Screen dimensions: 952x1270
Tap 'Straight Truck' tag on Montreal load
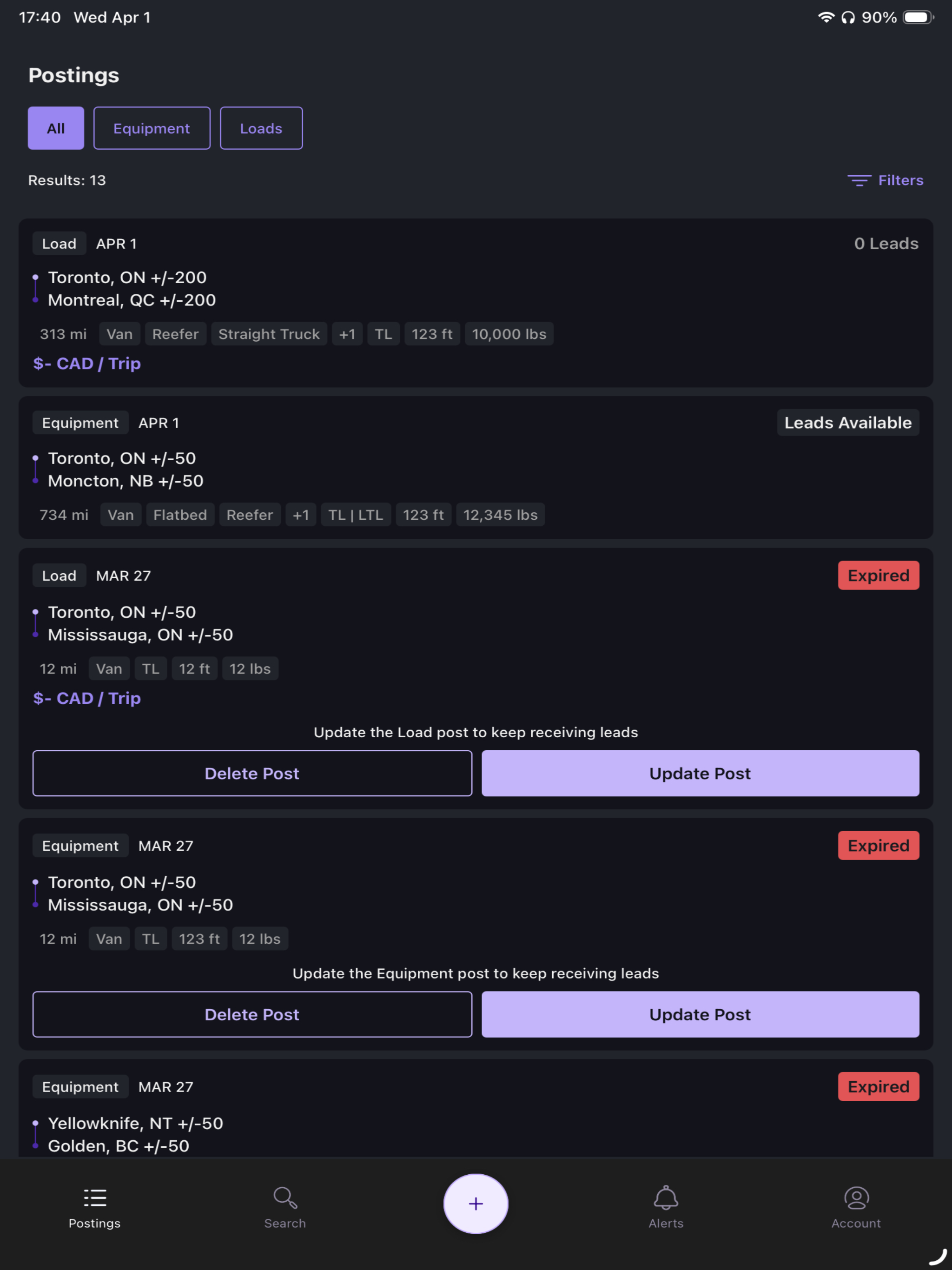click(269, 334)
